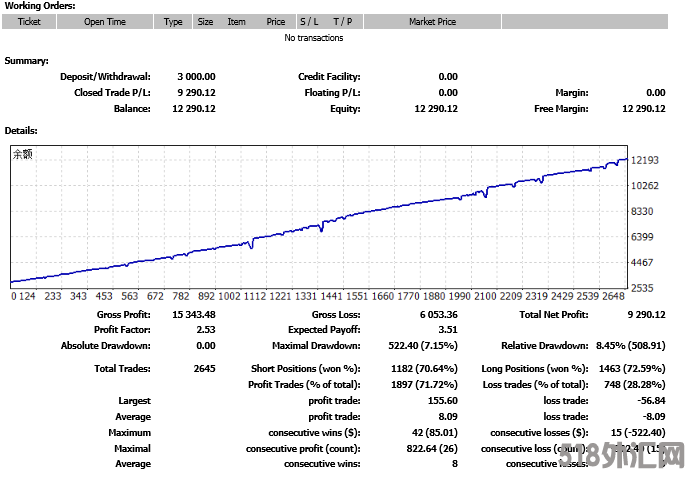Select the Size column heading

click(205, 22)
